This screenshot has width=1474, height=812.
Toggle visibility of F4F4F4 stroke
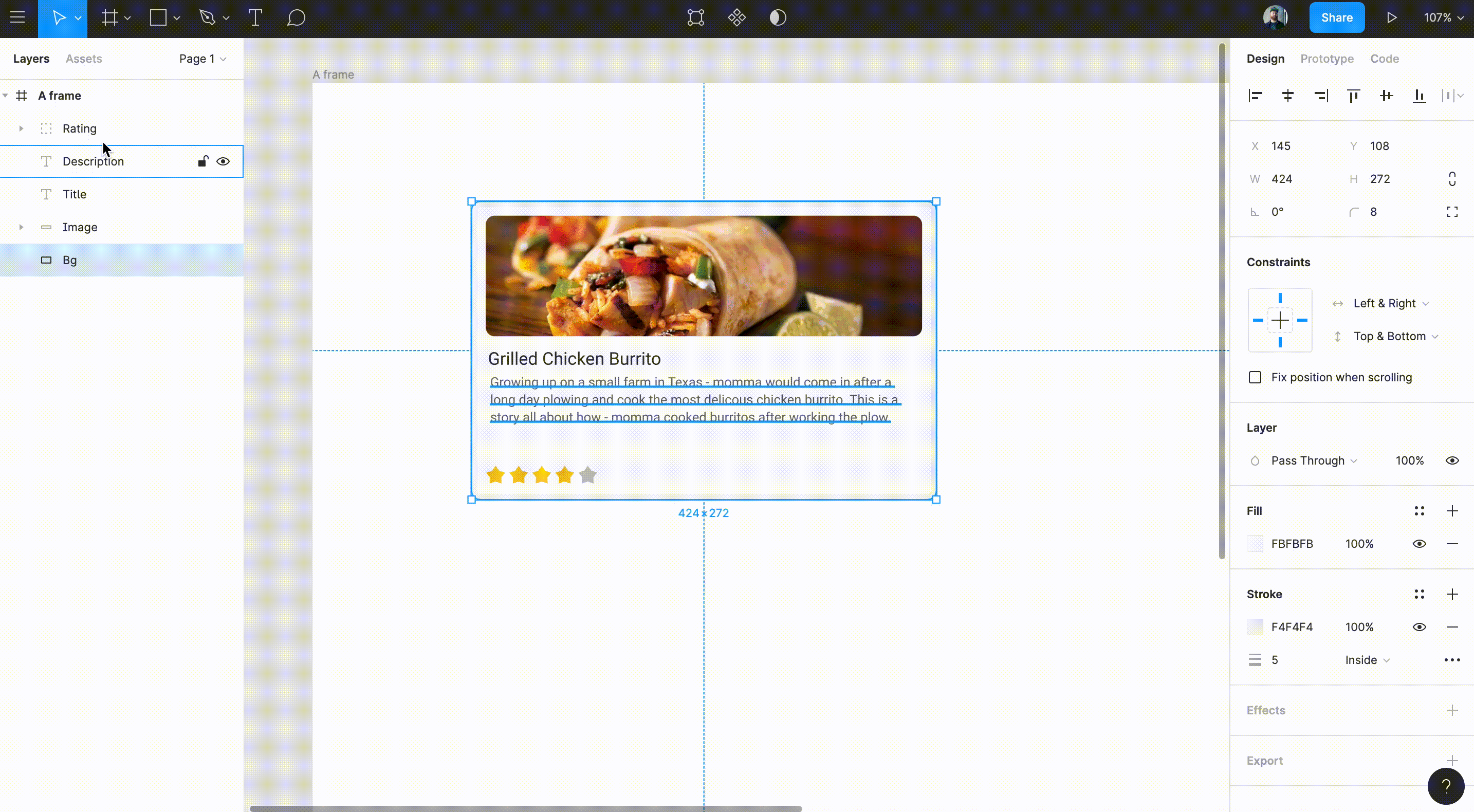point(1419,627)
